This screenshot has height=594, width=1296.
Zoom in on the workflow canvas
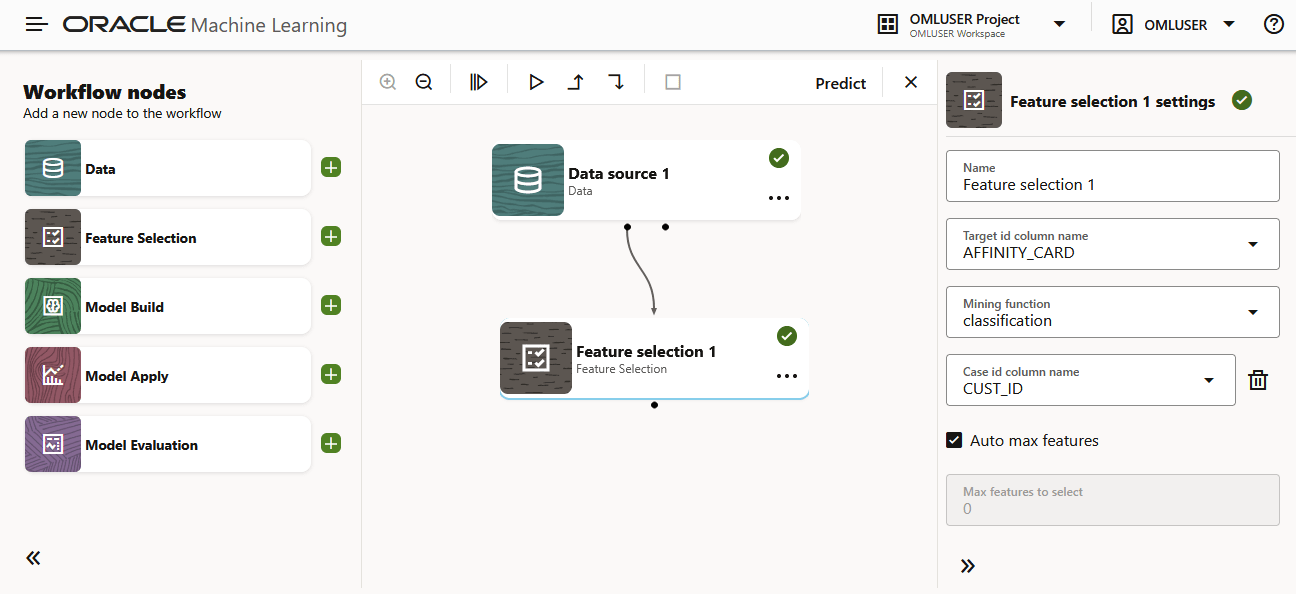tap(388, 82)
